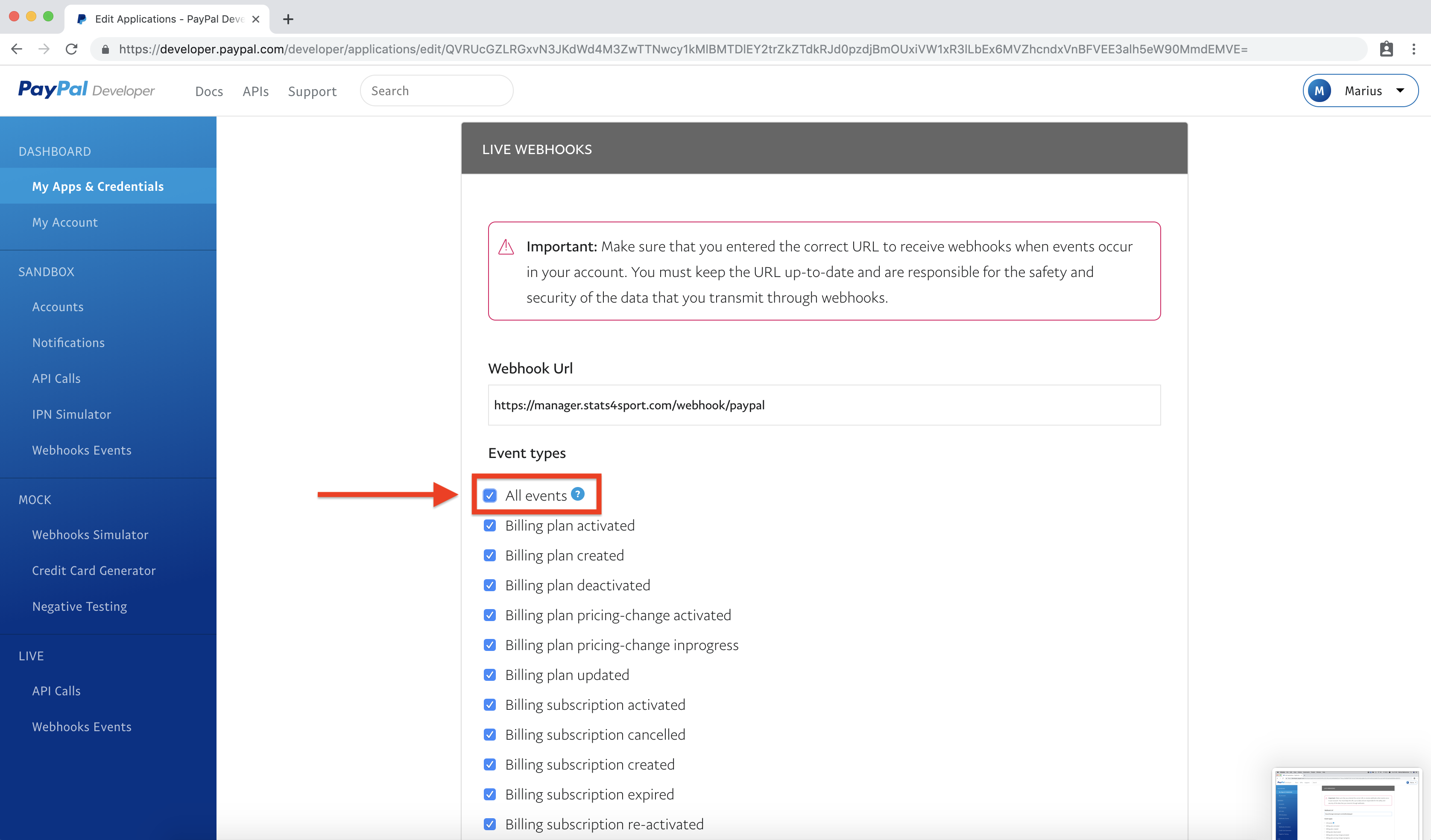Uncheck Billing plan created
This screenshot has height=840, width=1431.
pyautogui.click(x=490, y=555)
